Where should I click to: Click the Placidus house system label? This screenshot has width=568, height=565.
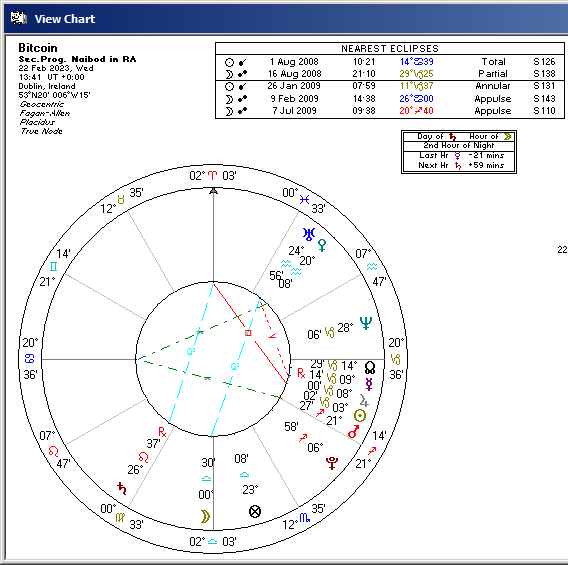pos(37,122)
